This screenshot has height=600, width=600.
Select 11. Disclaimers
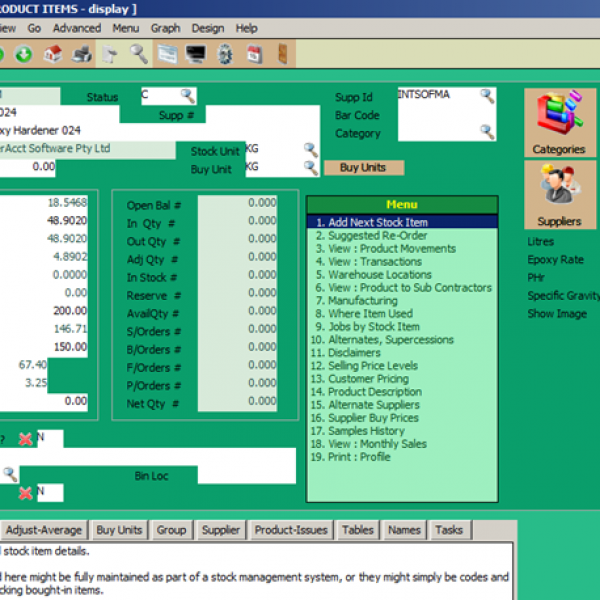coord(402,352)
